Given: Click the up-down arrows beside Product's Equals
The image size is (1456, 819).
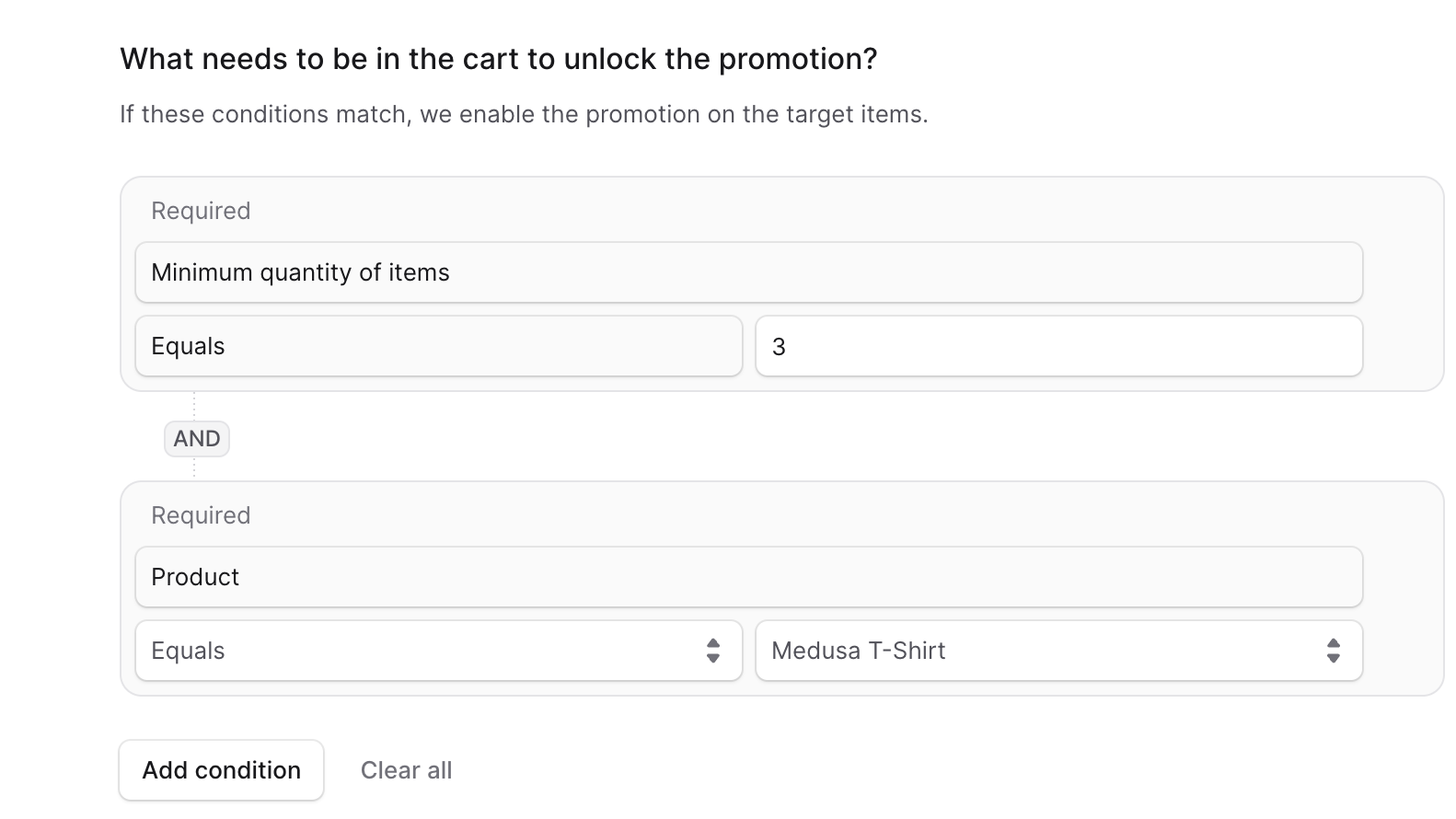Looking at the screenshot, I should (x=712, y=651).
